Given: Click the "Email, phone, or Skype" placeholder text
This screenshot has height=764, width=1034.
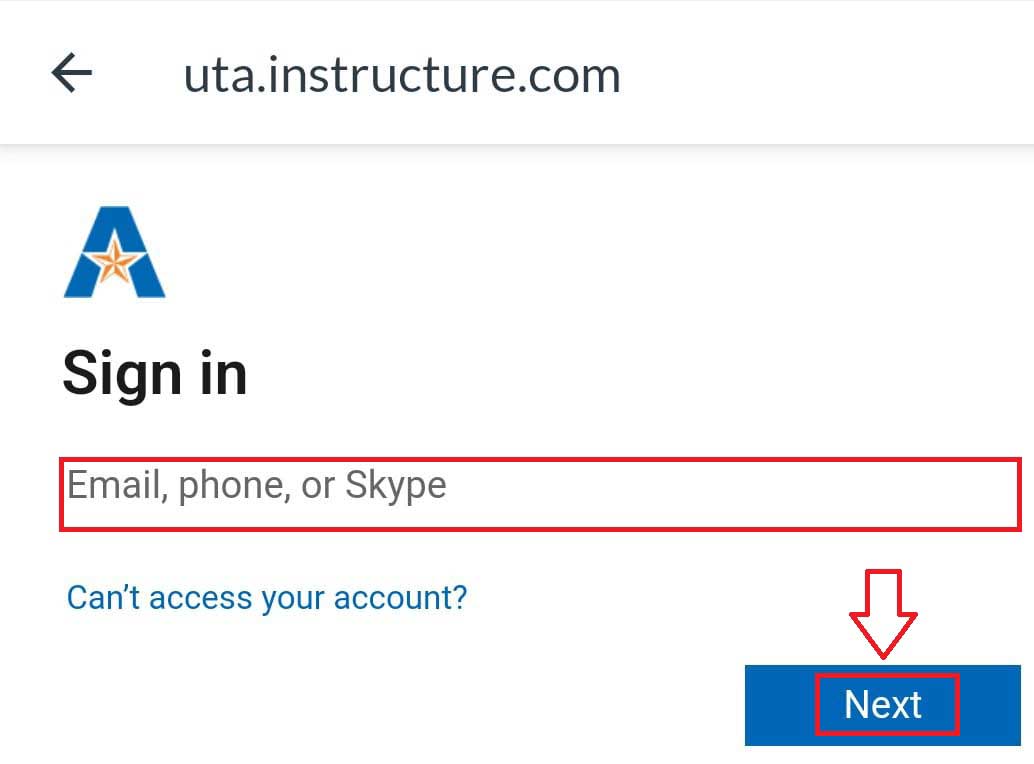Looking at the screenshot, I should (257, 486).
